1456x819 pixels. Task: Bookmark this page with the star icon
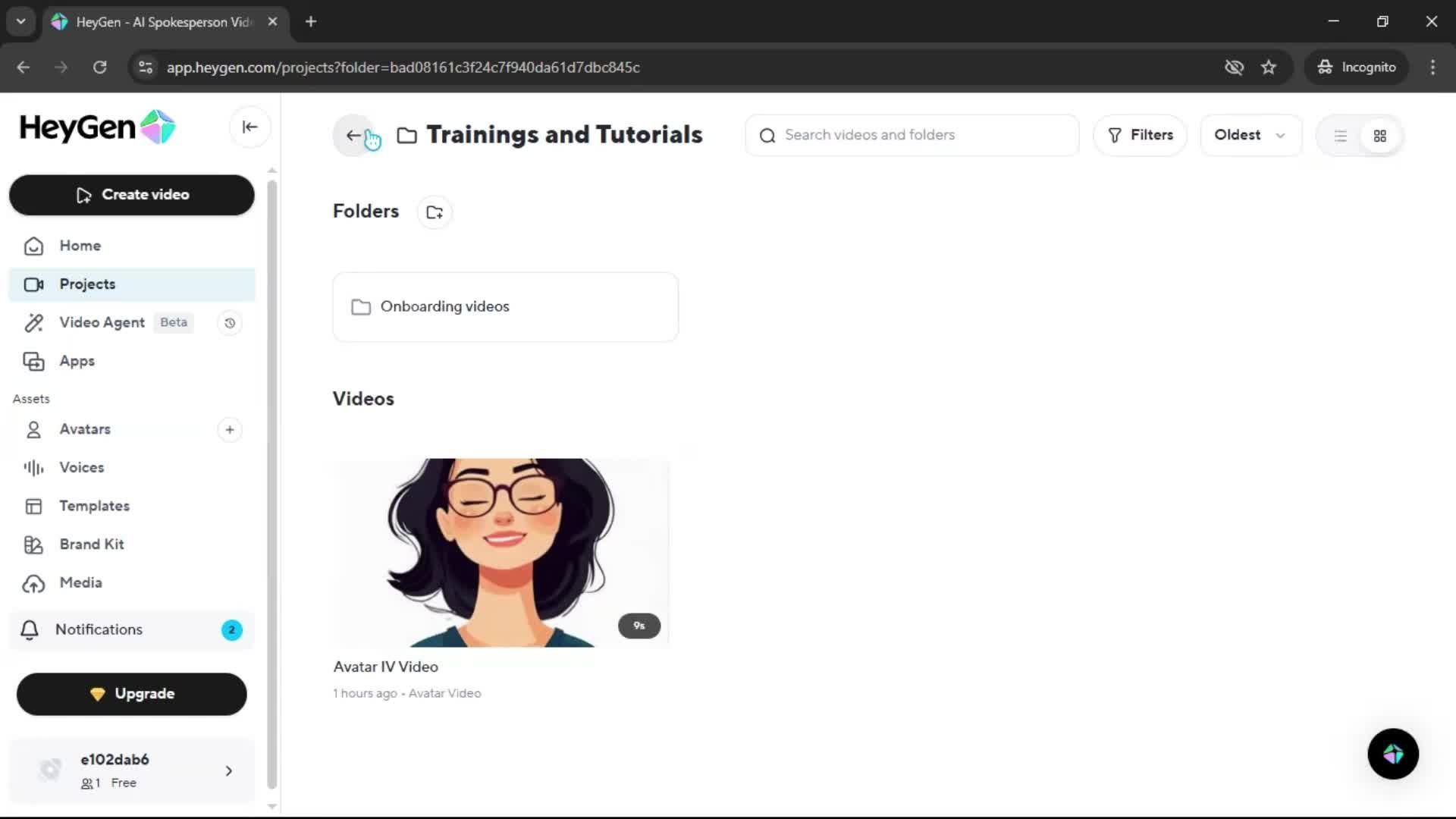[x=1268, y=67]
